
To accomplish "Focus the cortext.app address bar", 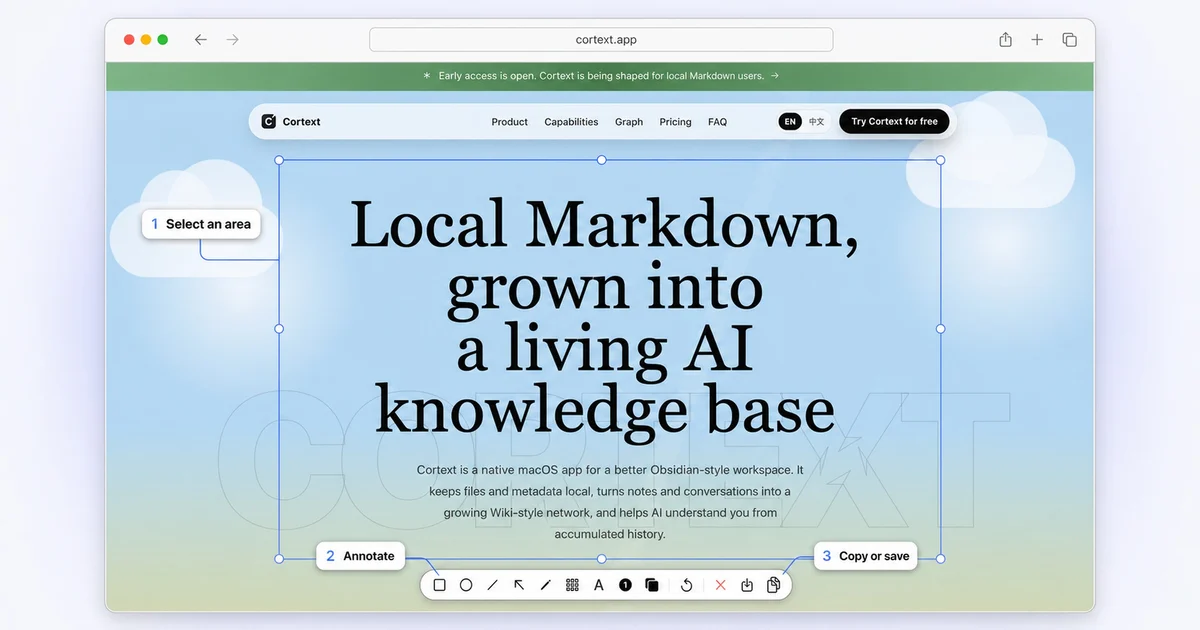I will 601,40.
